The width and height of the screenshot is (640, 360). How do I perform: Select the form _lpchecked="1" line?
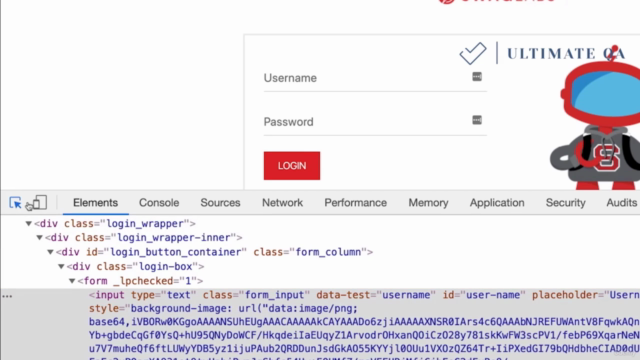140,281
